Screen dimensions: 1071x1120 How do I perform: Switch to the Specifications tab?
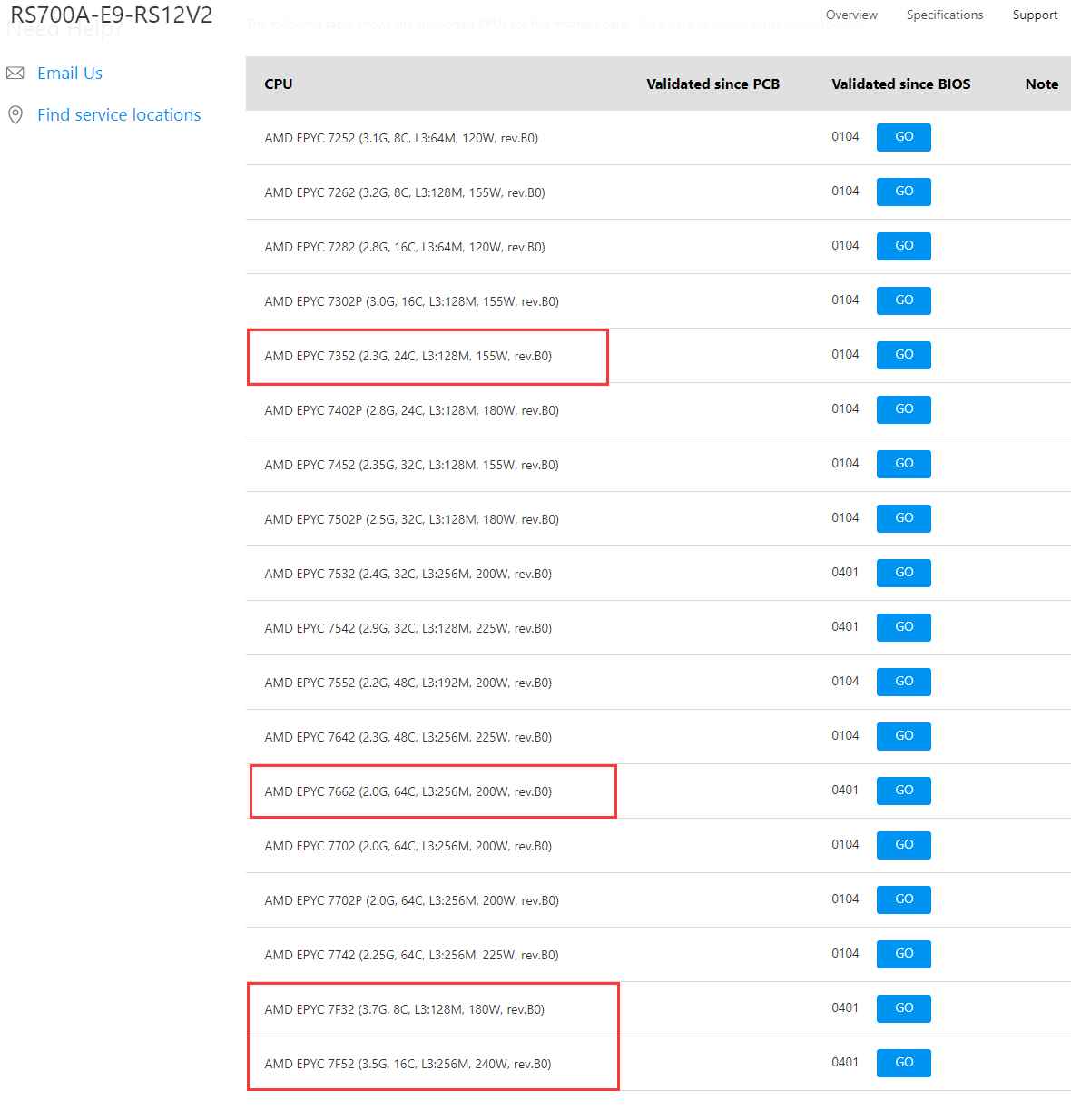[945, 15]
